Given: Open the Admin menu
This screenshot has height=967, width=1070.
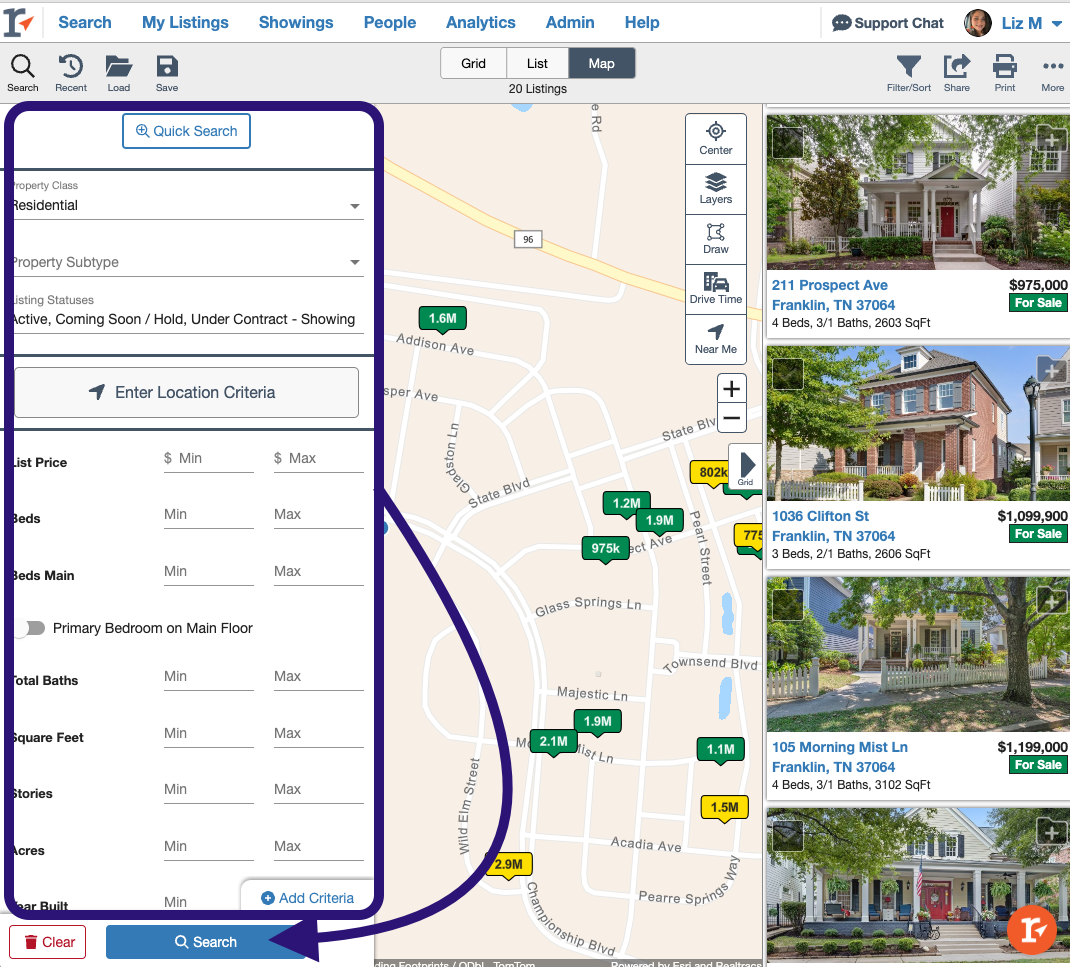Looking at the screenshot, I should [x=570, y=23].
